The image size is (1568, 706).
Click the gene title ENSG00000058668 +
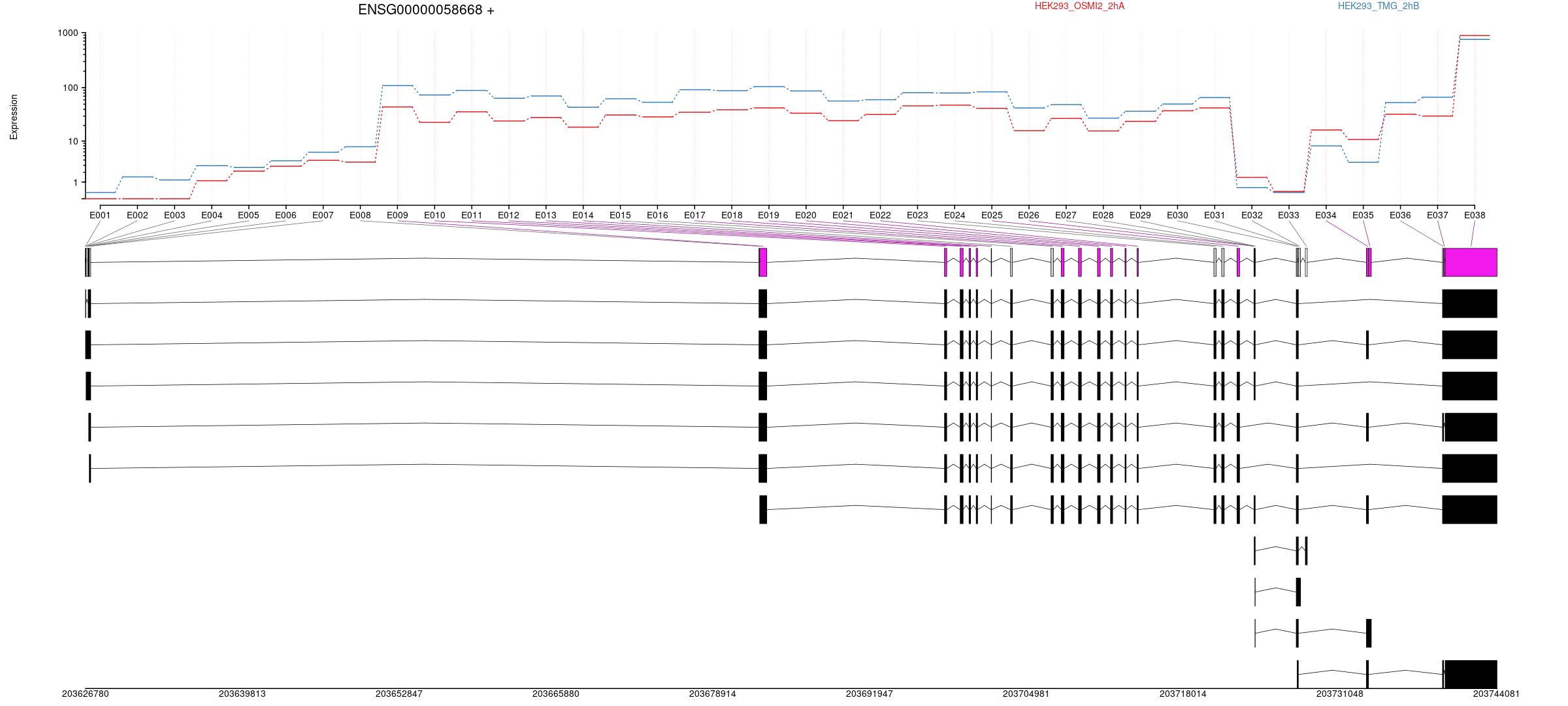pos(426,10)
